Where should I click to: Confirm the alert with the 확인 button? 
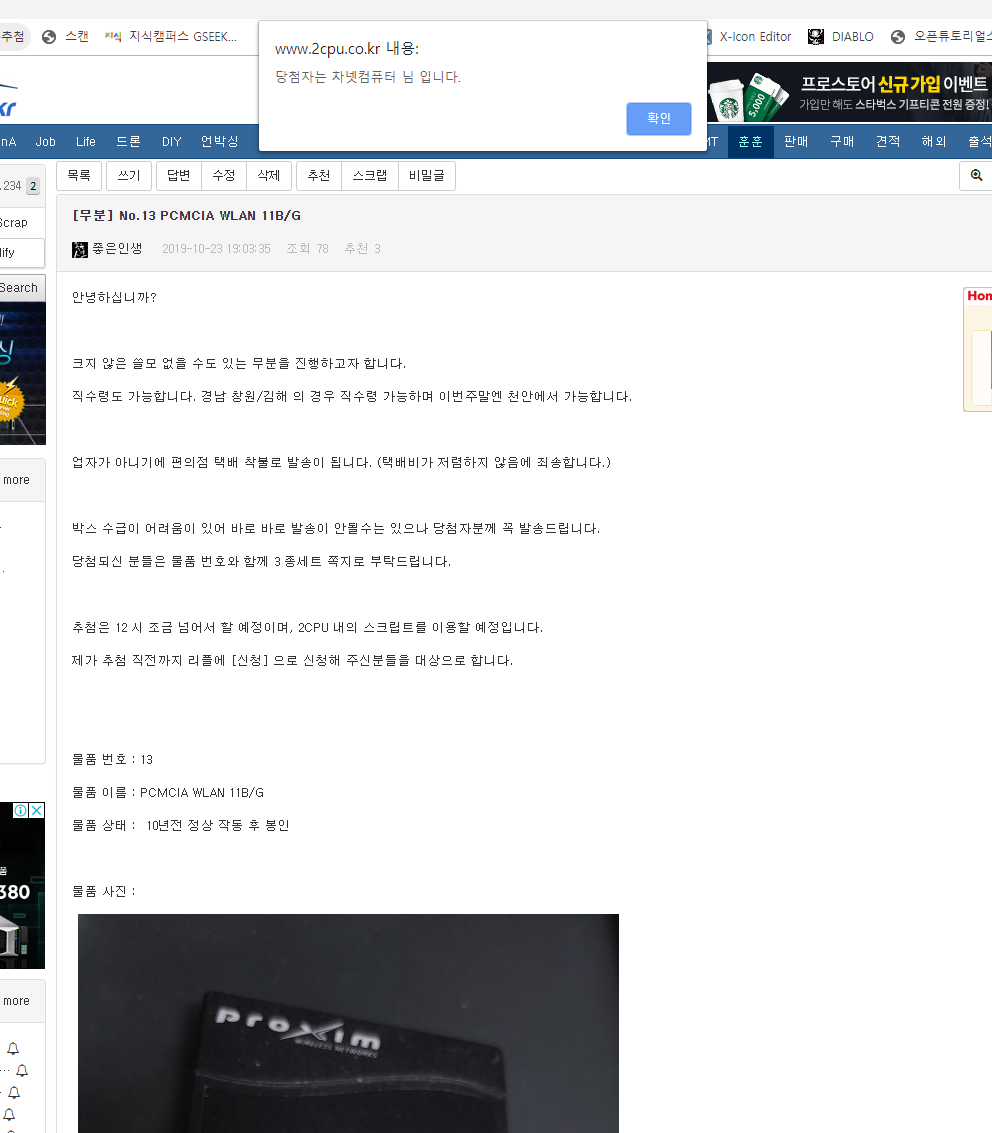[x=658, y=119]
